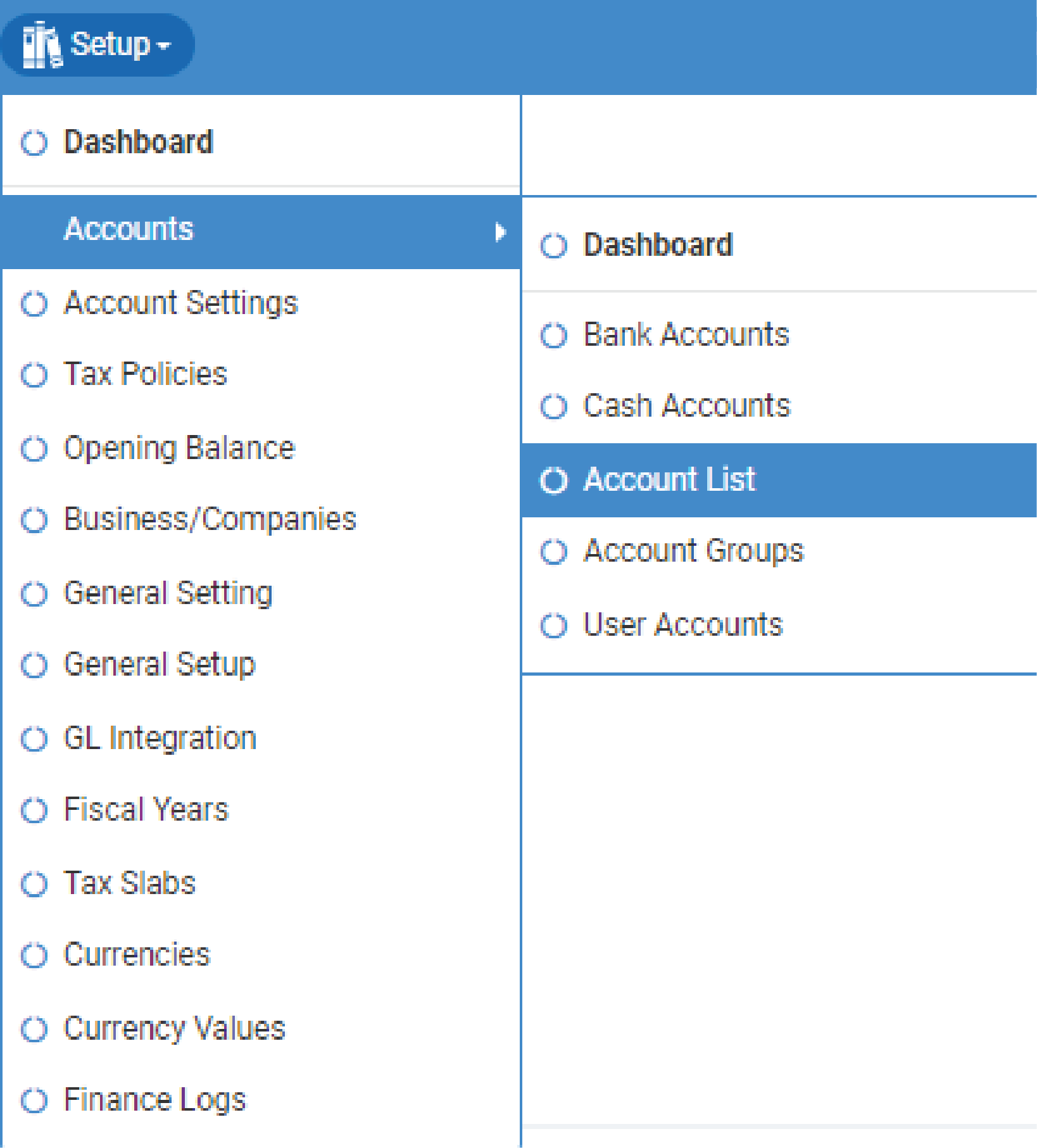Open Account Groups in the submenu
1037x1148 pixels.
693,551
